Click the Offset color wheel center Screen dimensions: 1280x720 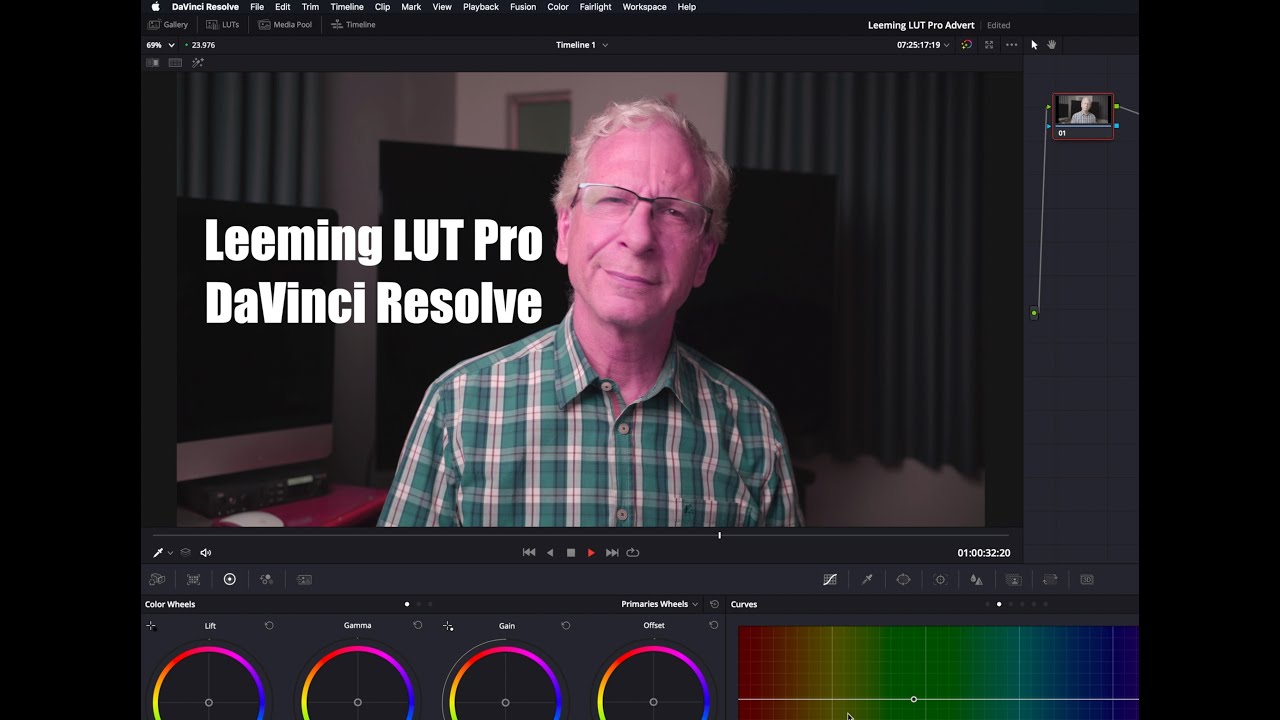653,702
